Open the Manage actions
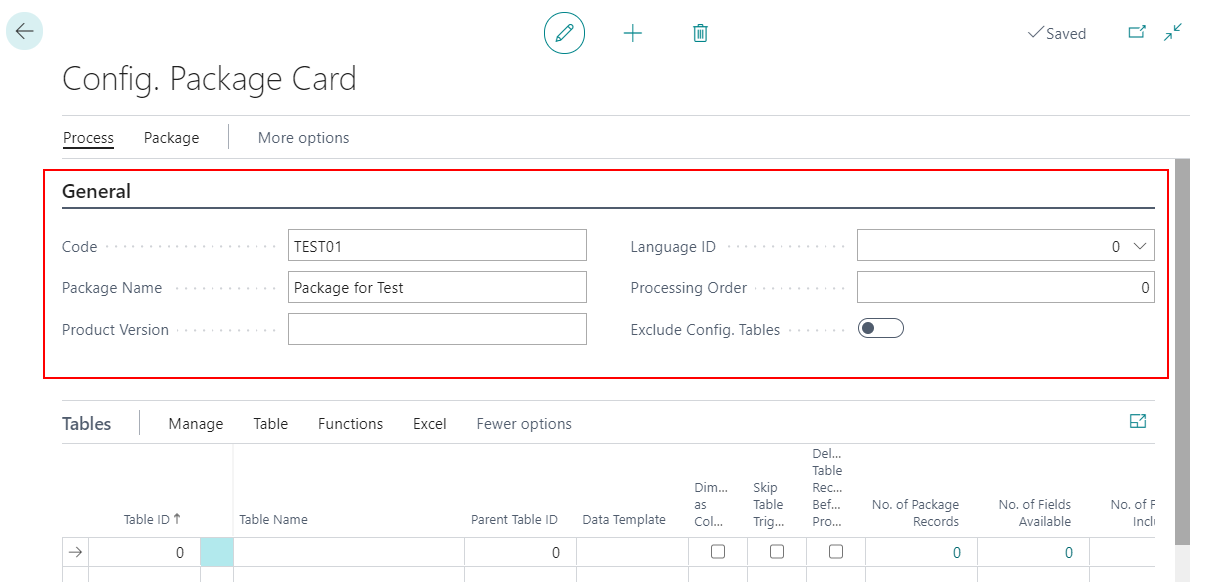Image resolution: width=1224 pixels, height=582 pixels. coord(195,423)
